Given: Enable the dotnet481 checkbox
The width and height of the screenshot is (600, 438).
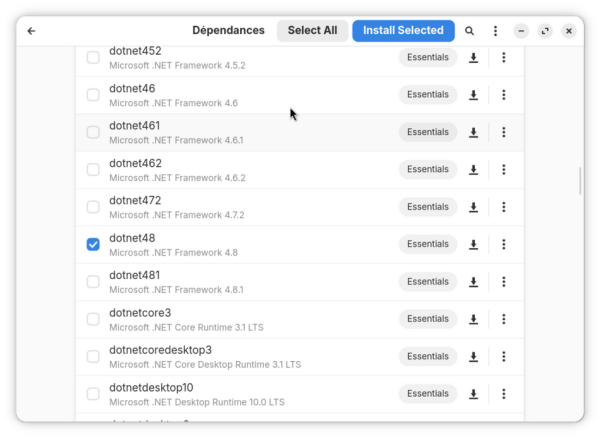Looking at the screenshot, I should (93, 282).
